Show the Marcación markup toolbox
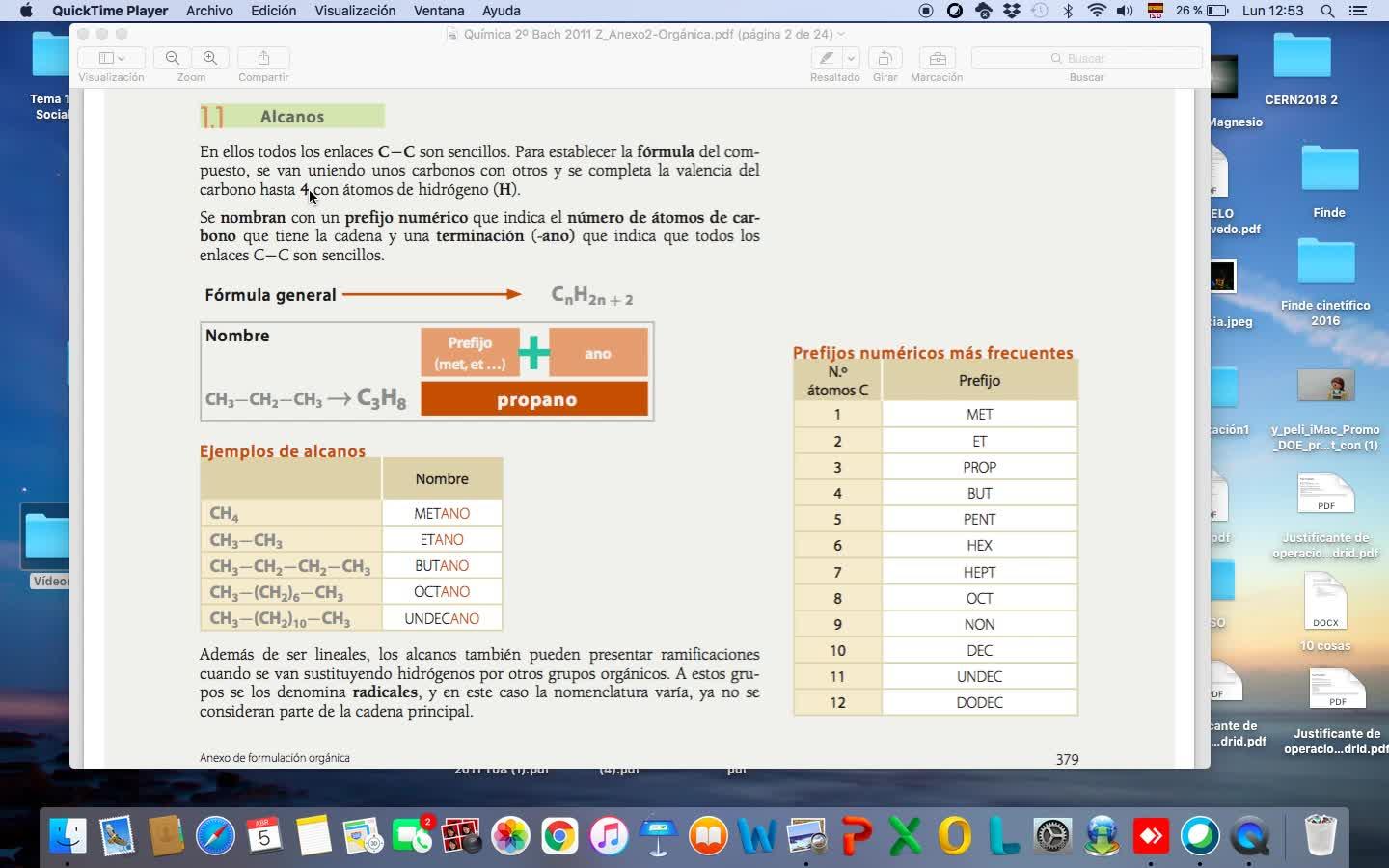This screenshot has height=868, width=1389. (x=937, y=58)
